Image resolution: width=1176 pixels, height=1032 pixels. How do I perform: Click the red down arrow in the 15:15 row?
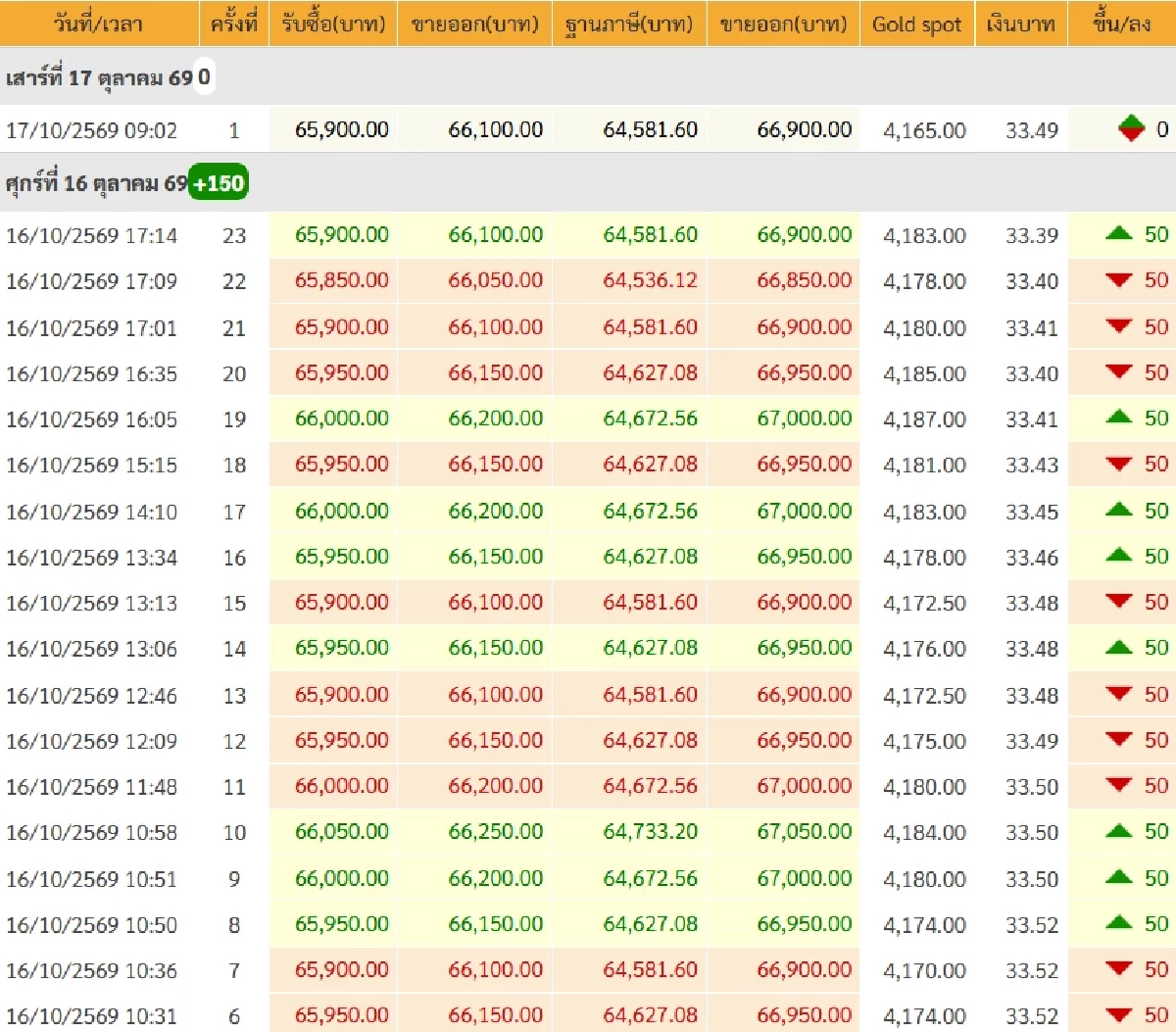click(1118, 464)
